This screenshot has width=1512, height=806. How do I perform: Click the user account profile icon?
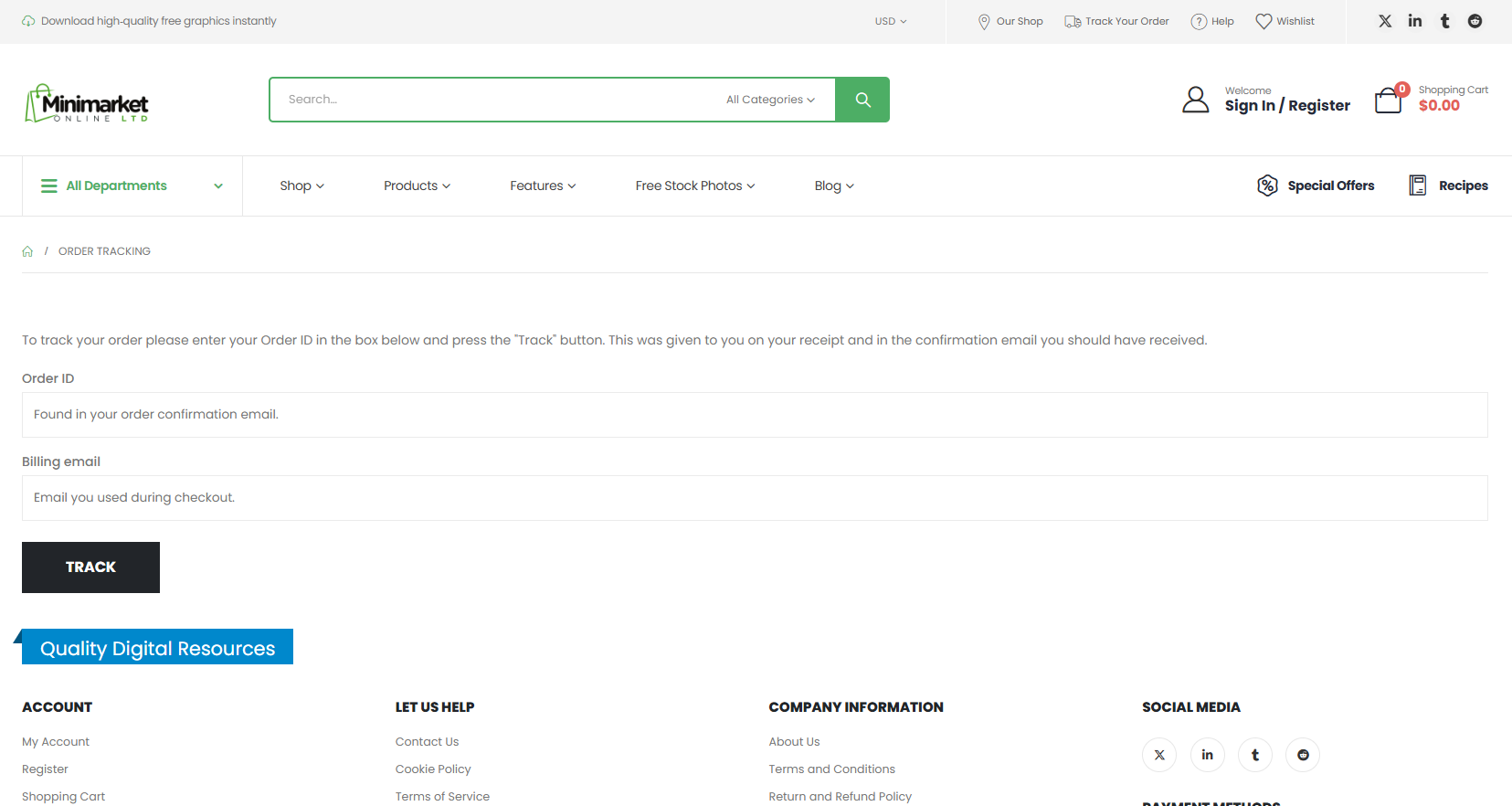tap(1195, 100)
